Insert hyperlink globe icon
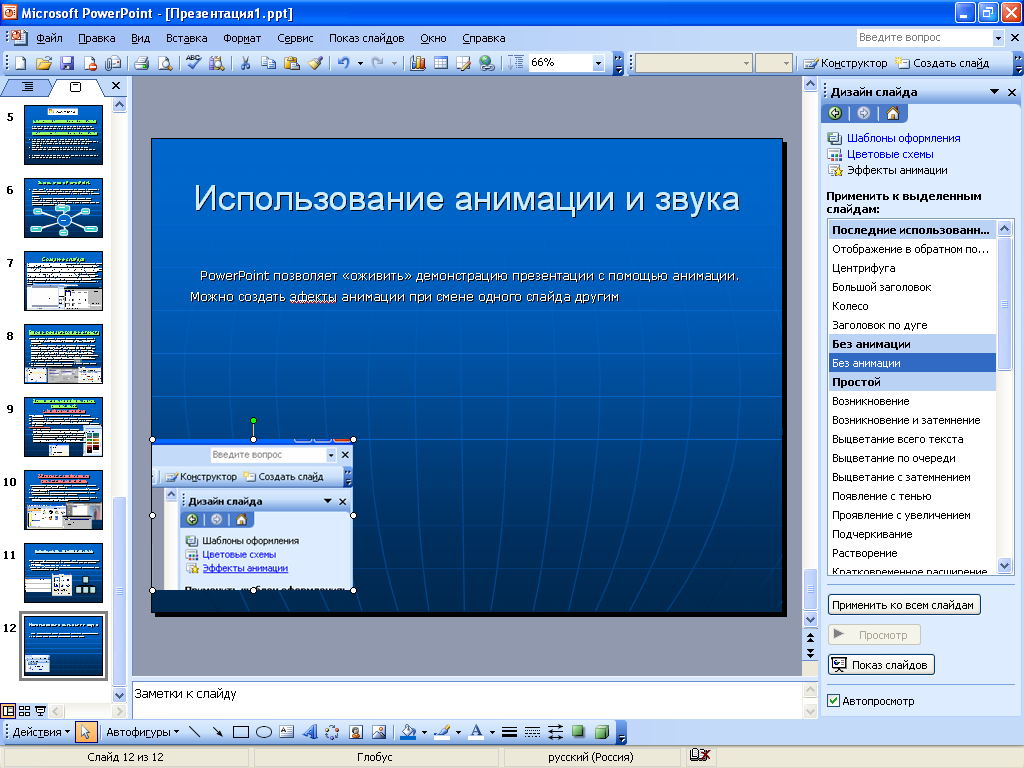Image resolution: width=1024 pixels, height=768 pixels. [x=487, y=63]
